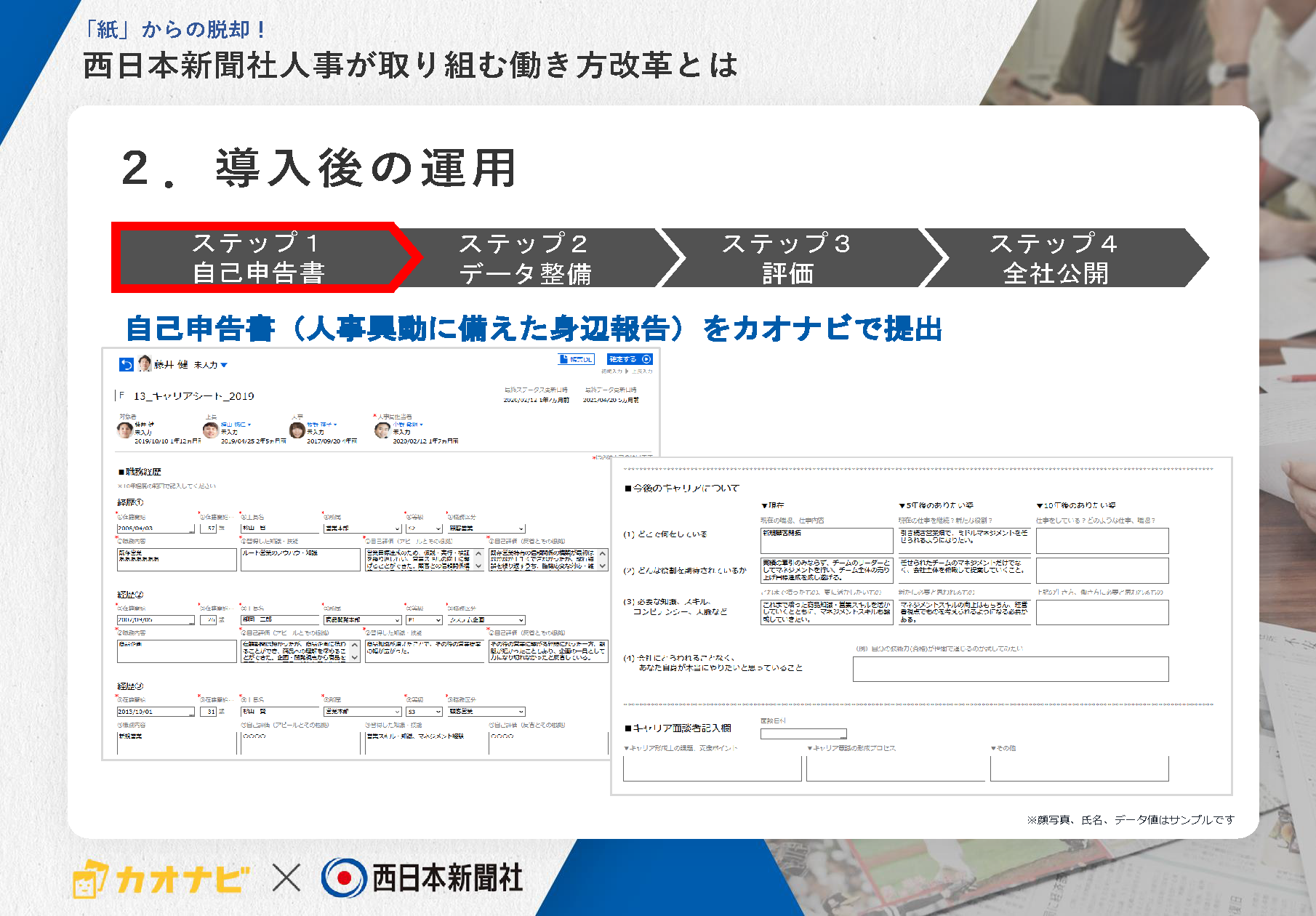Click the 13_キャリアシート_2019 title
The image size is (1316, 916).
[193, 396]
